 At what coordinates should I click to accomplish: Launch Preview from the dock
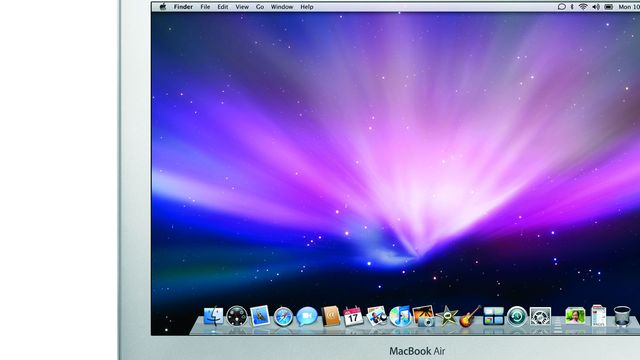click(376, 316)
